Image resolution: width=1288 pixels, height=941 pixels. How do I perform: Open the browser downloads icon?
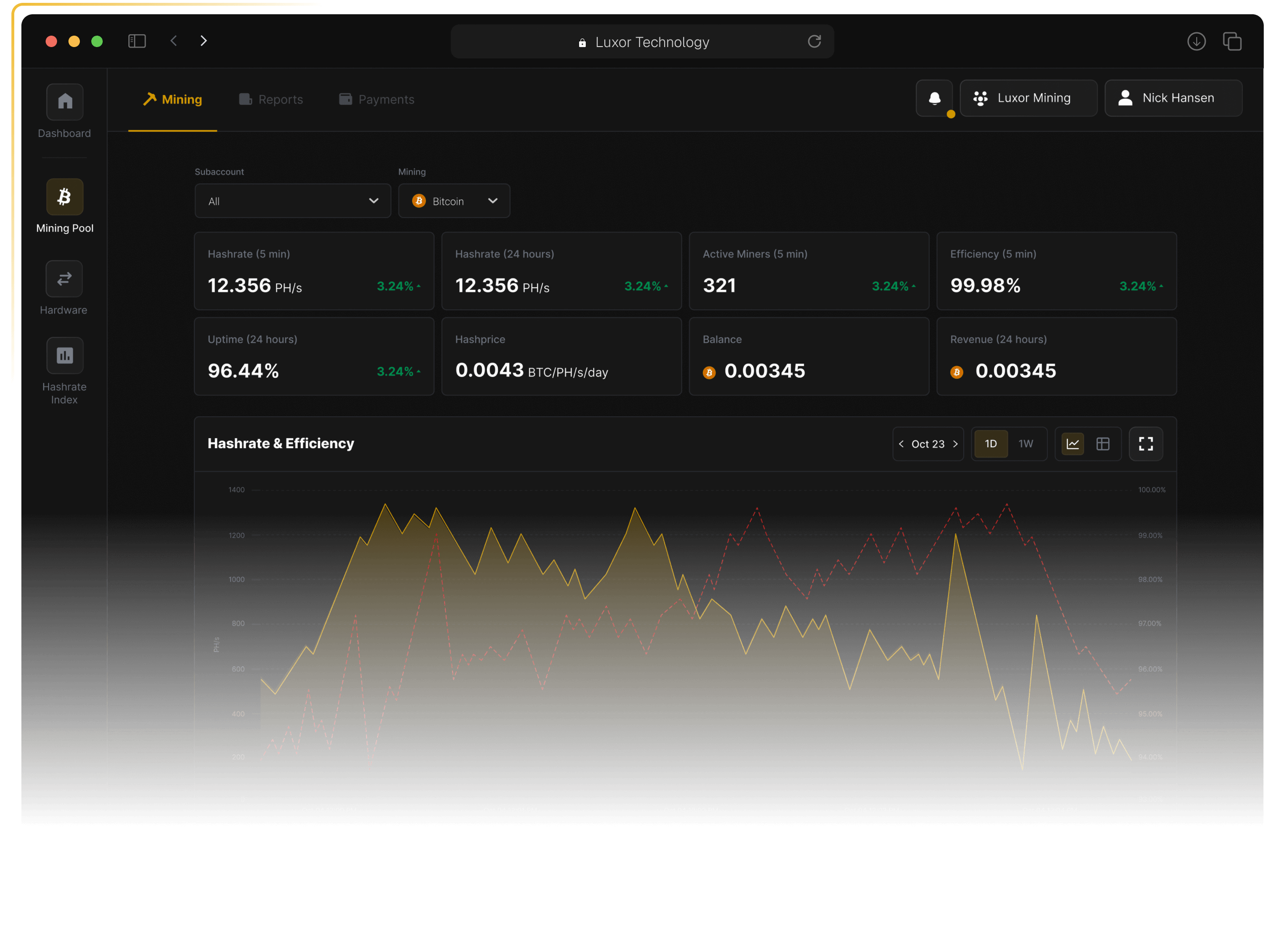point(1196,41)
